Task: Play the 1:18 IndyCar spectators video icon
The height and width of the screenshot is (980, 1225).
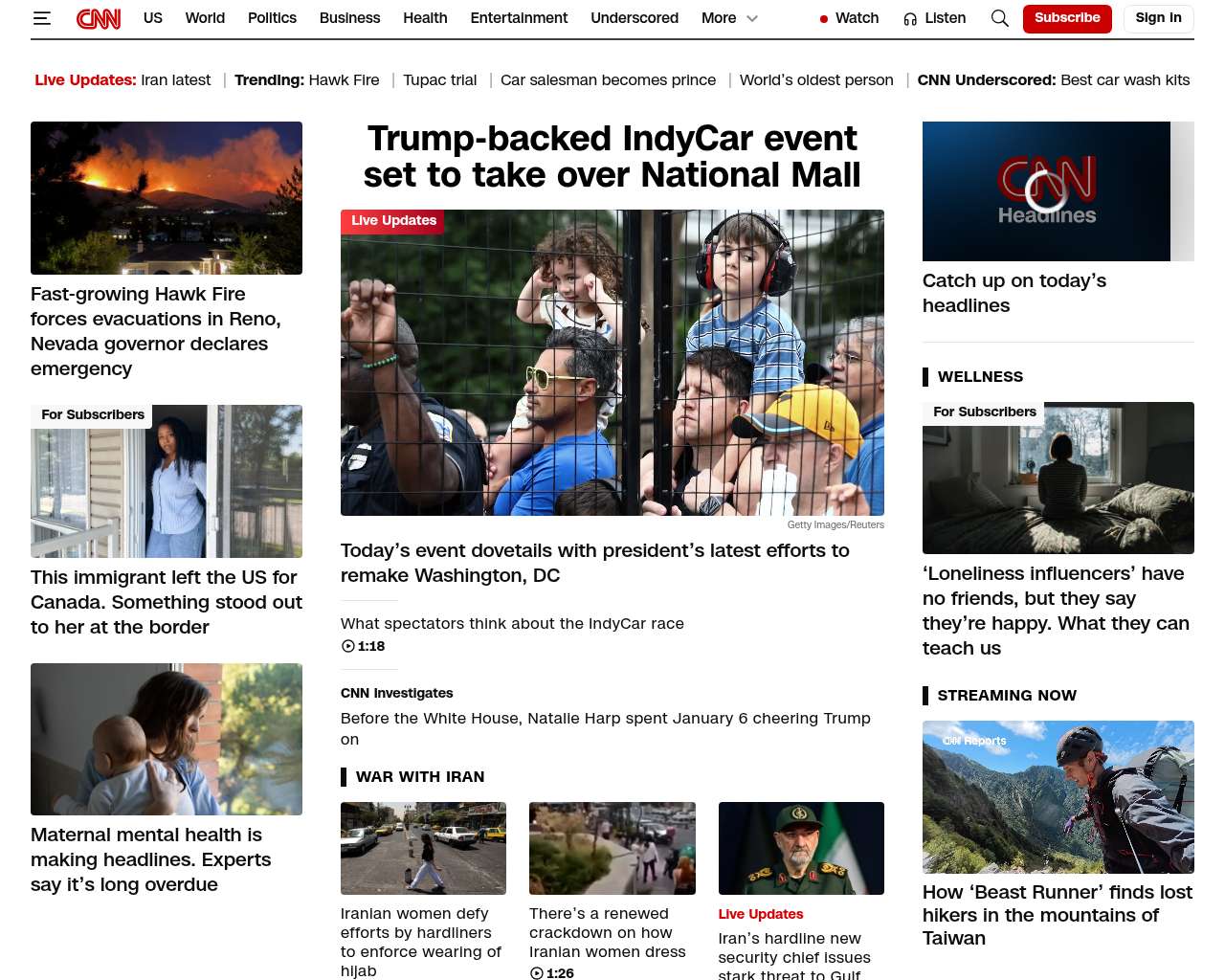Action: [348, 646]
